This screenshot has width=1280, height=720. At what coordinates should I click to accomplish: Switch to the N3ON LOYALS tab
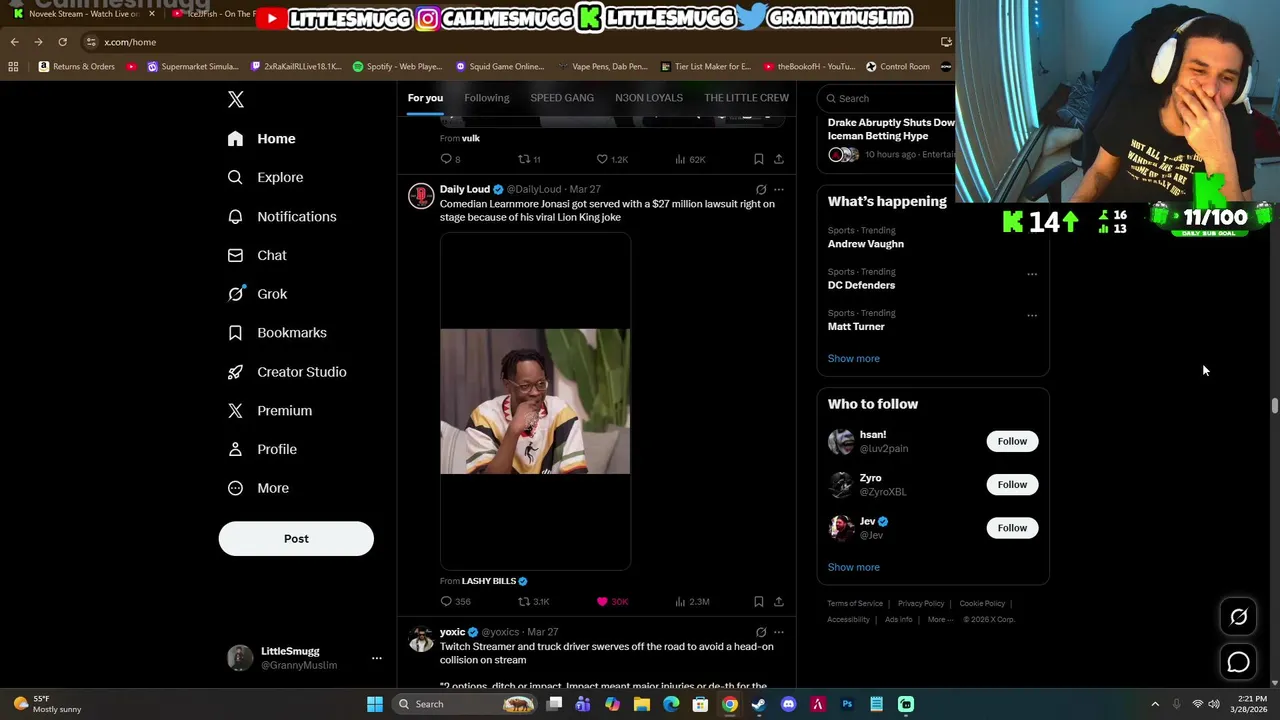click(x=649, y=98)
